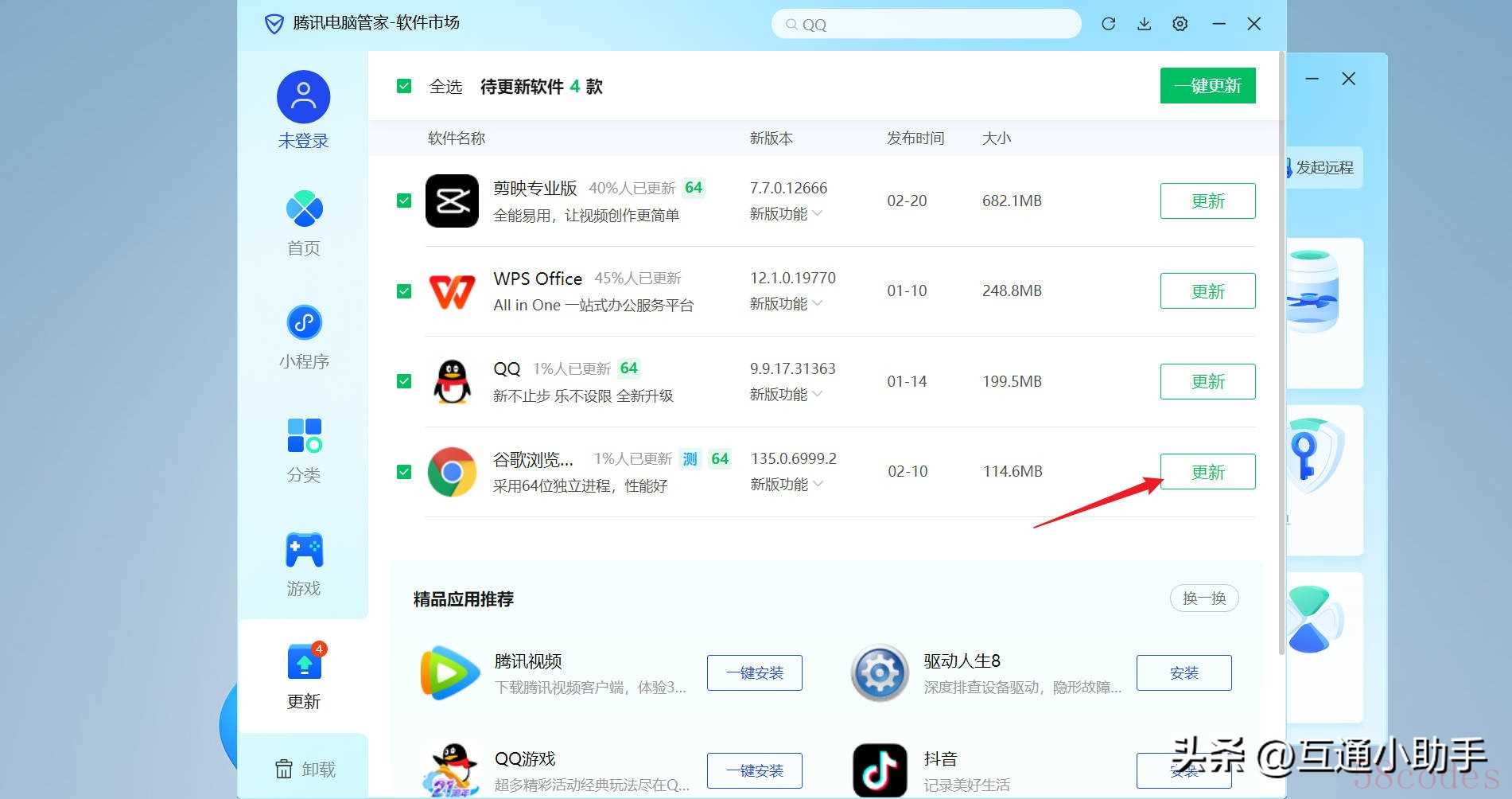
Task: Click the QQ penguin app icon
Action: pyautogui.click(x=452, y=381)
